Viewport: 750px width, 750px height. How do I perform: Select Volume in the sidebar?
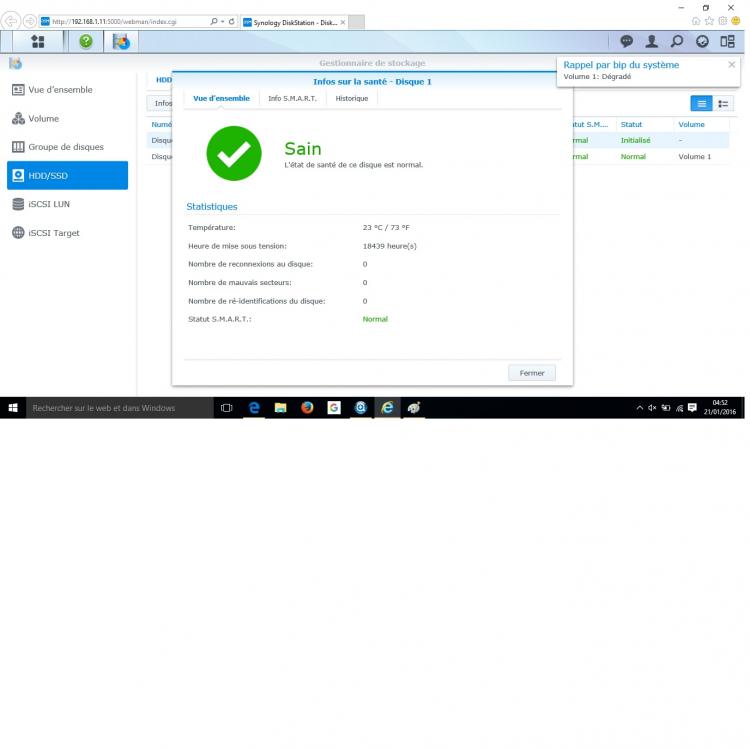point(43,118)
